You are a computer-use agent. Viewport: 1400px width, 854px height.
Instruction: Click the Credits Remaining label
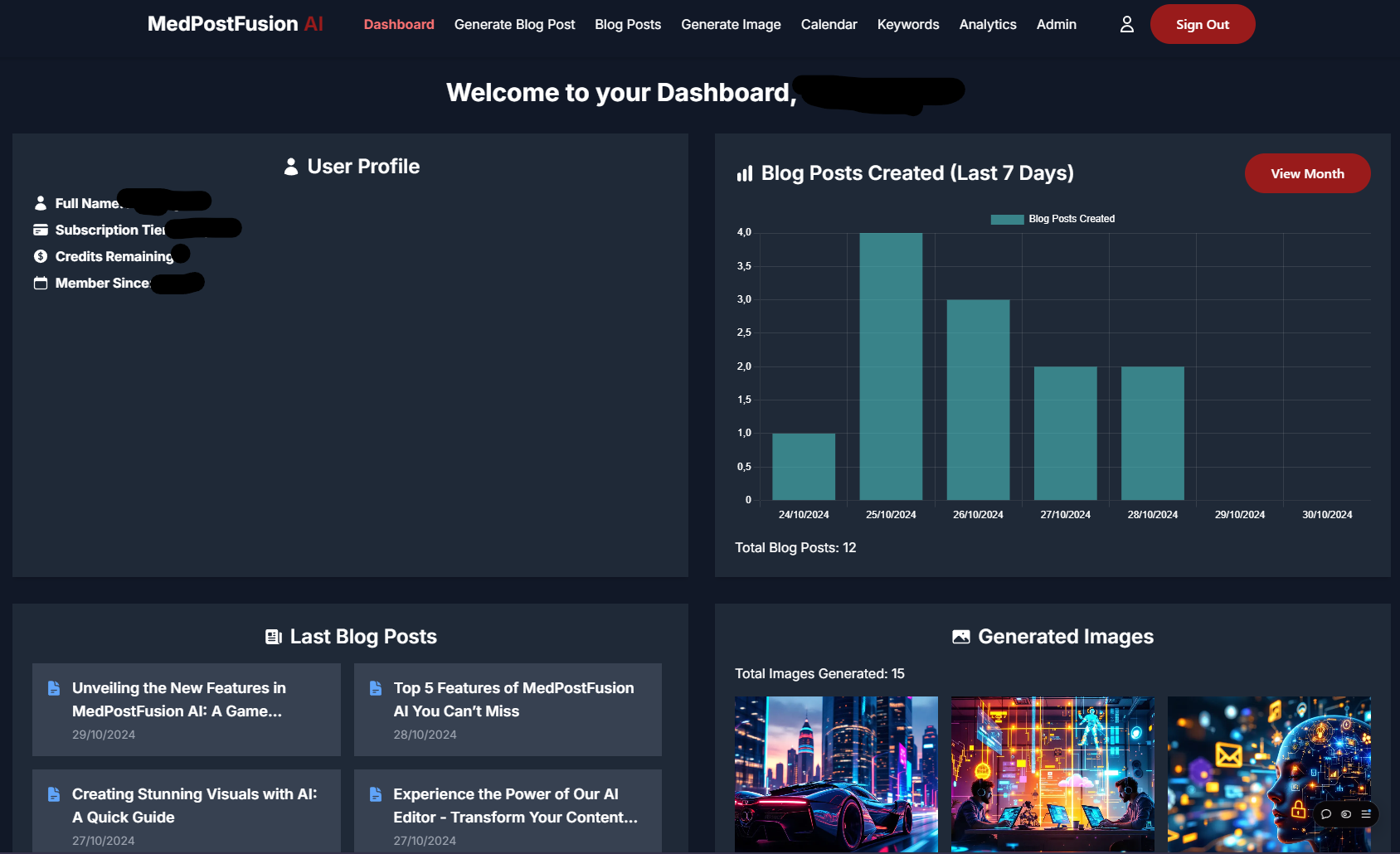(x=114, y=256)
